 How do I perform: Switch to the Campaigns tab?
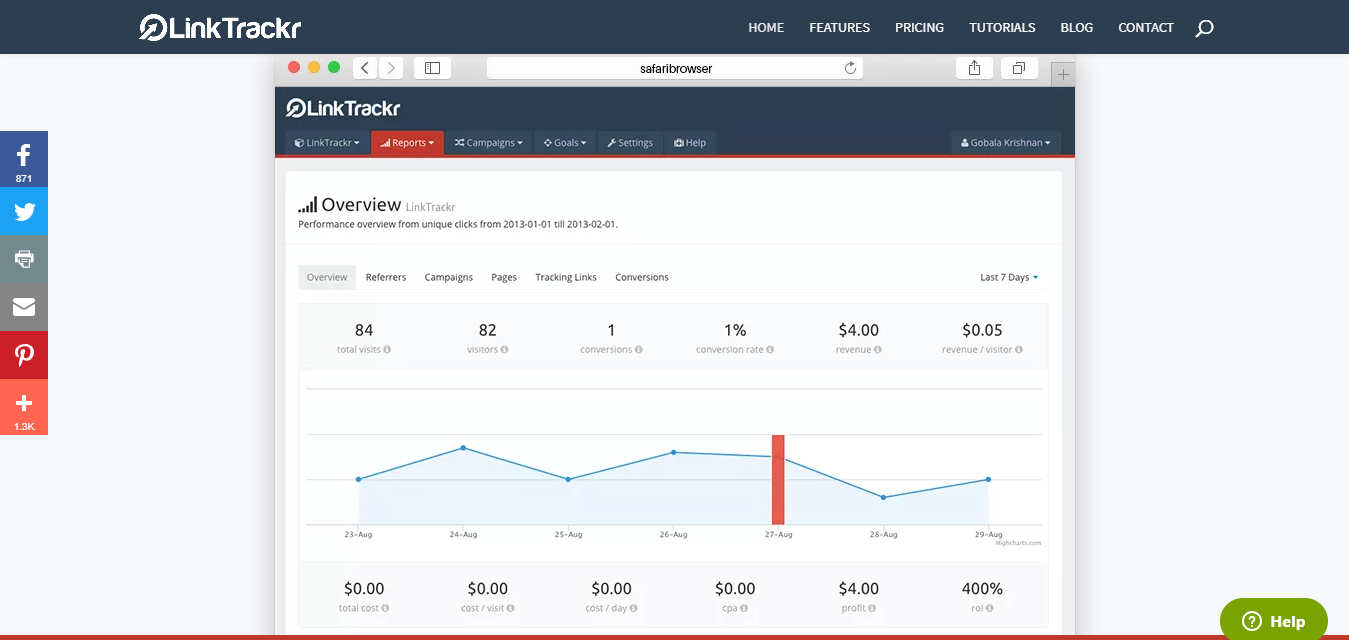tap(449, 277)
